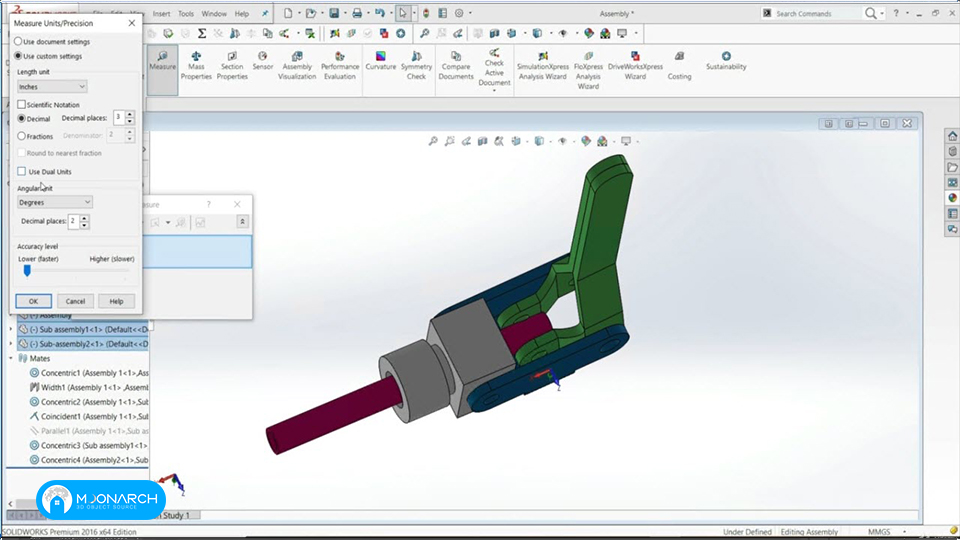Open Performance Evaluation

tap(340, 66)
